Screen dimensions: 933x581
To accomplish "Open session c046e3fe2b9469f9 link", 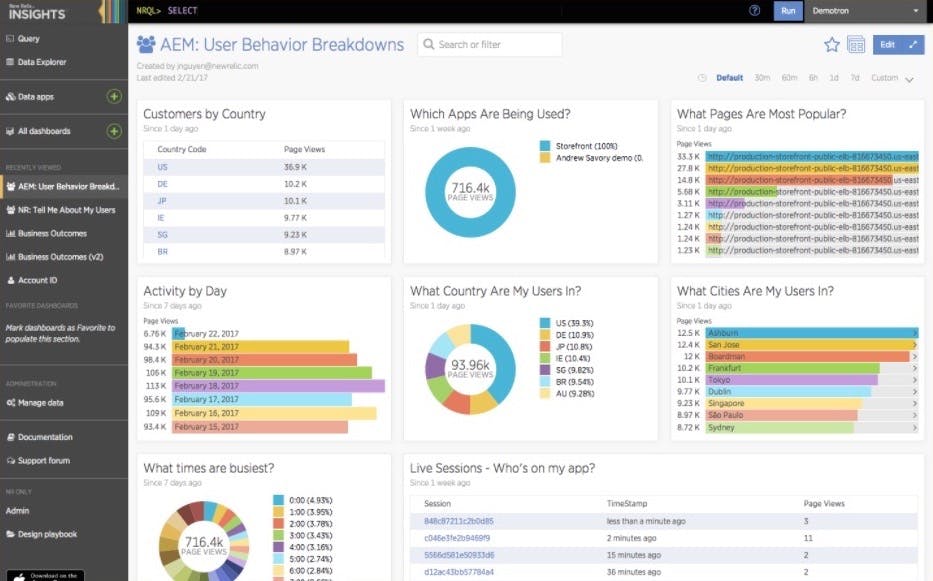I will click(457, 538).
